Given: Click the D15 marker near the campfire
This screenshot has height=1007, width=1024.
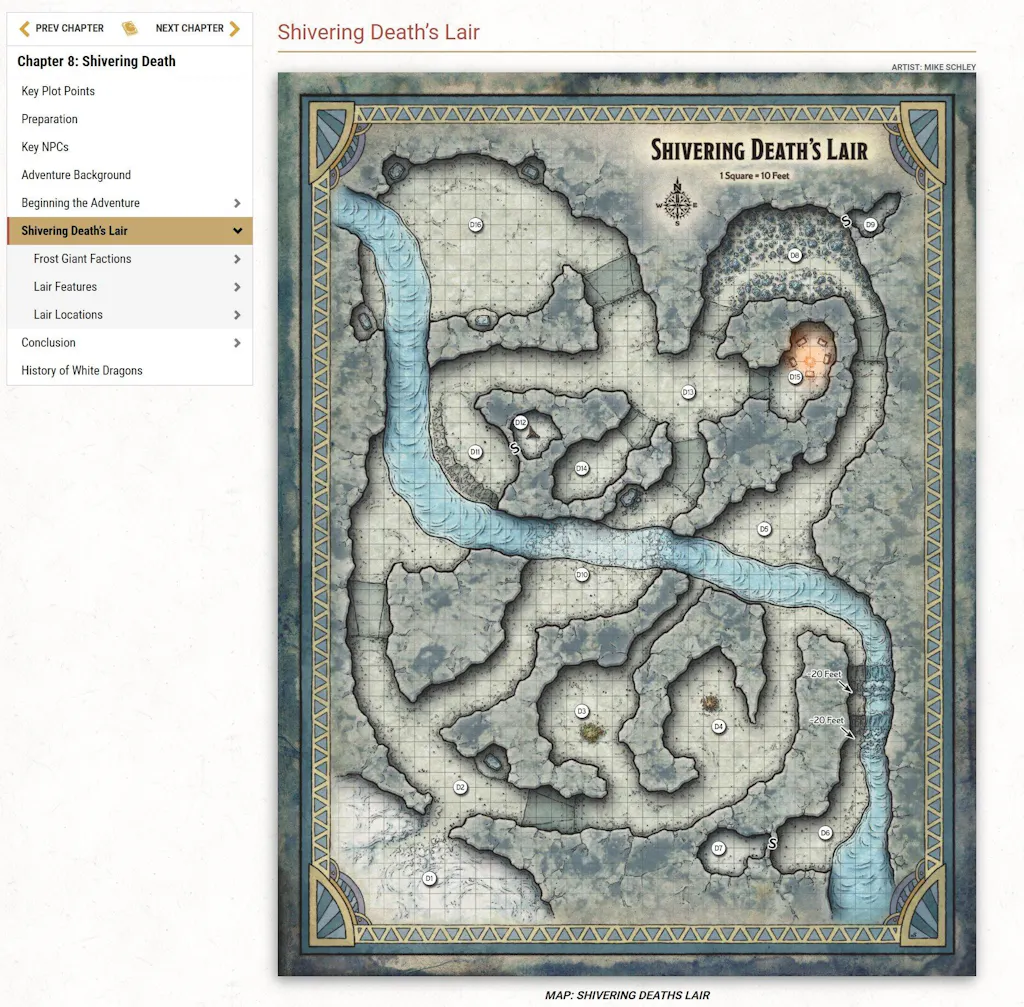Looking at the screenshot, I should (795, 377).
